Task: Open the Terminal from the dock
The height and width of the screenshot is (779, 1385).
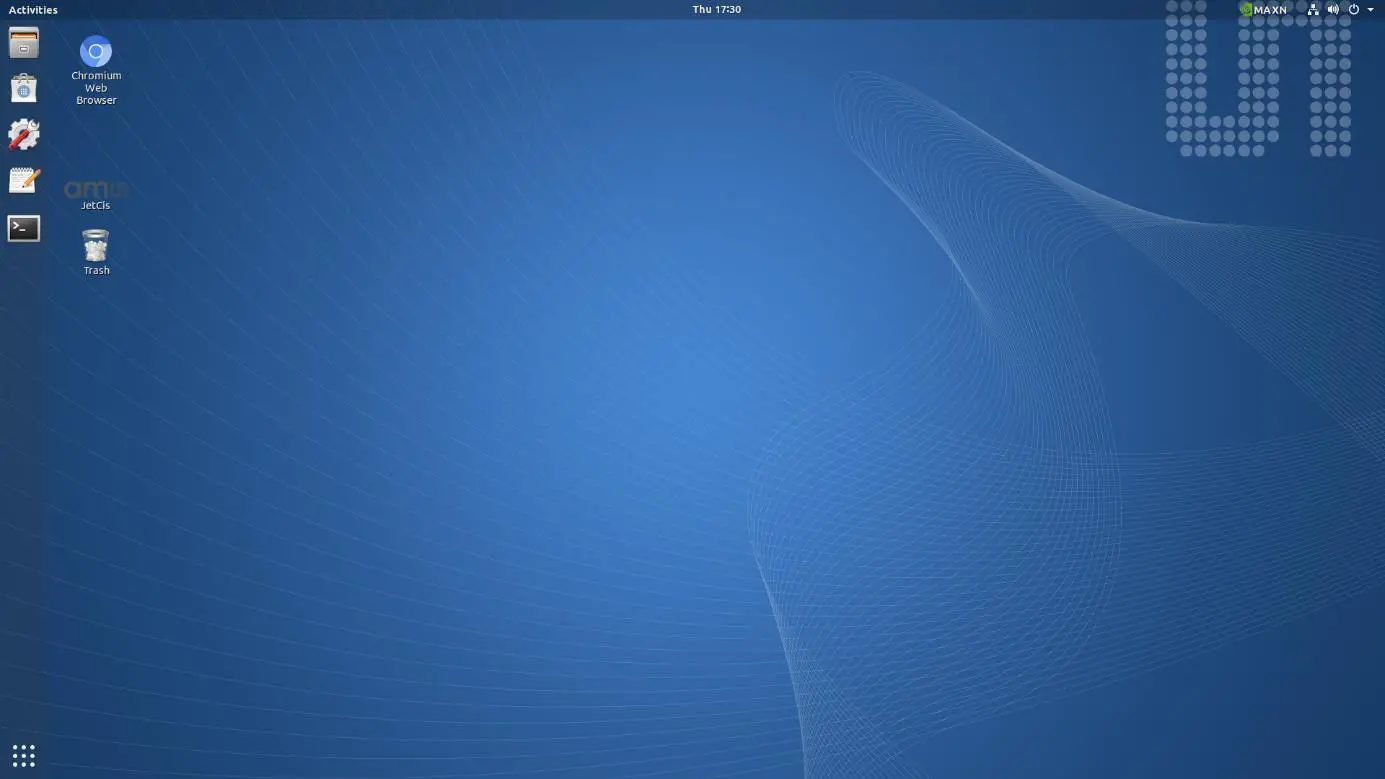Action: [x=24, y=228]
